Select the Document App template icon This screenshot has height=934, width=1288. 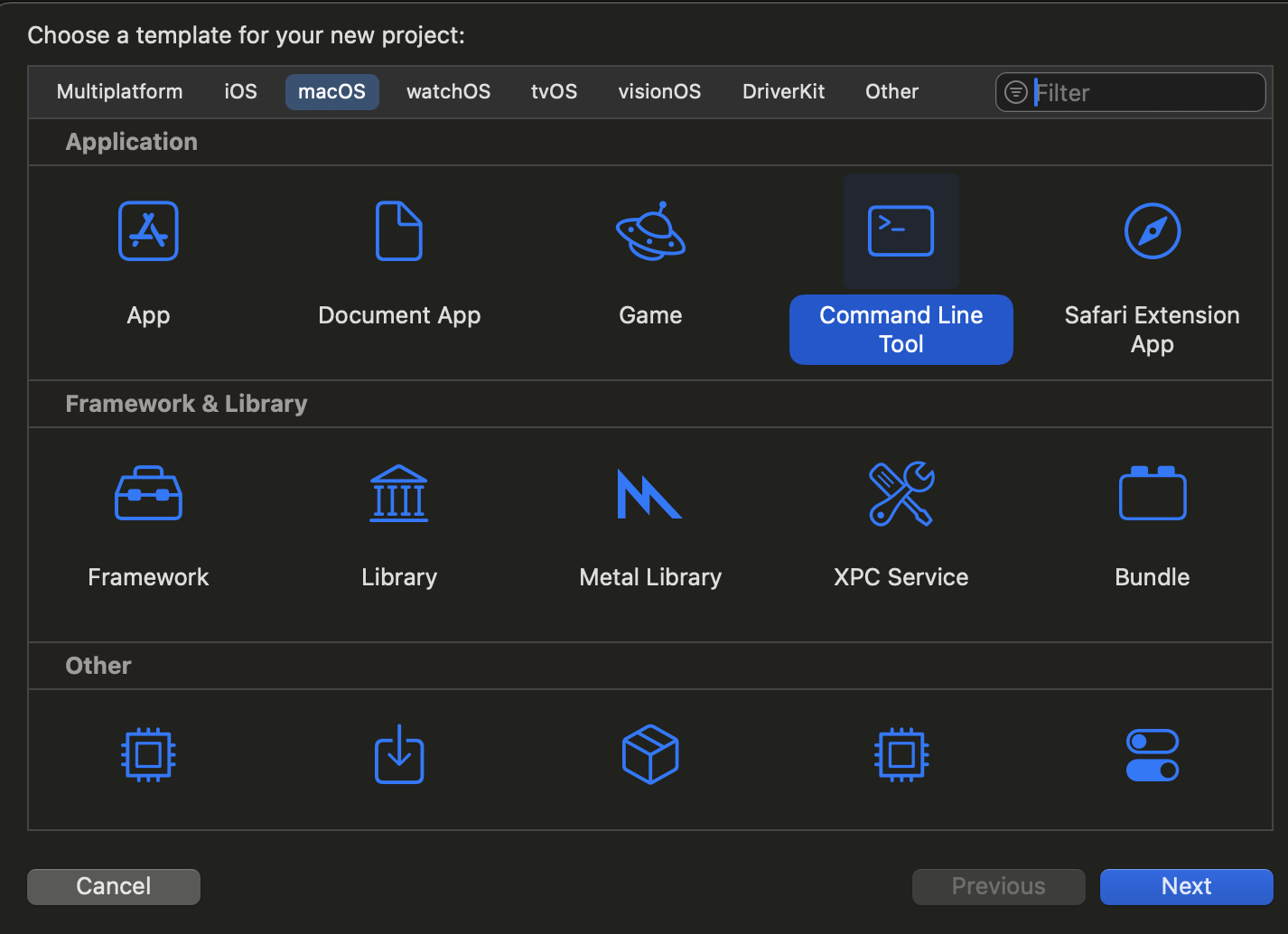[x=399, y=231]
